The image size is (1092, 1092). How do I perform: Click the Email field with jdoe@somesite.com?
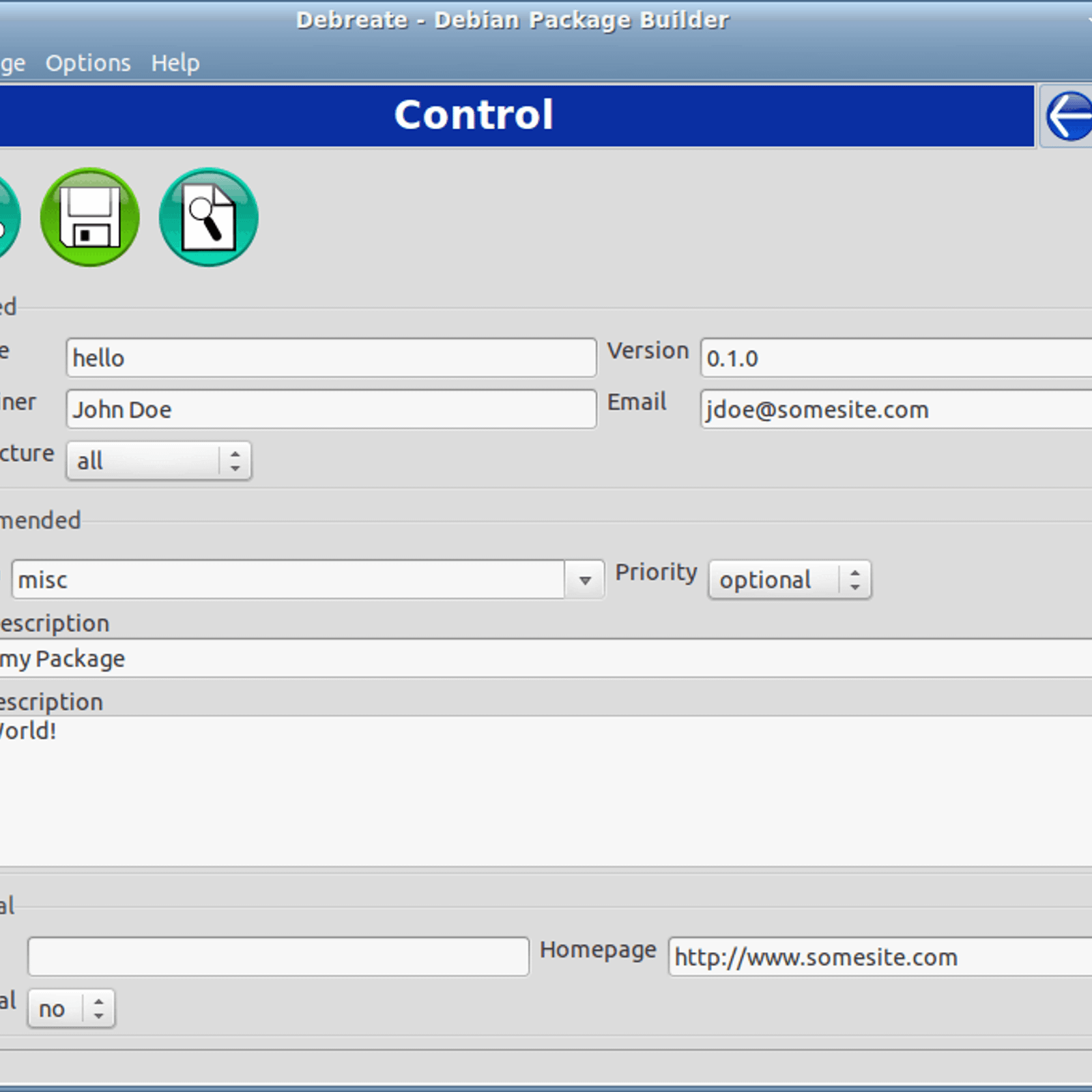pyautogui.click(x=896, y=409)
